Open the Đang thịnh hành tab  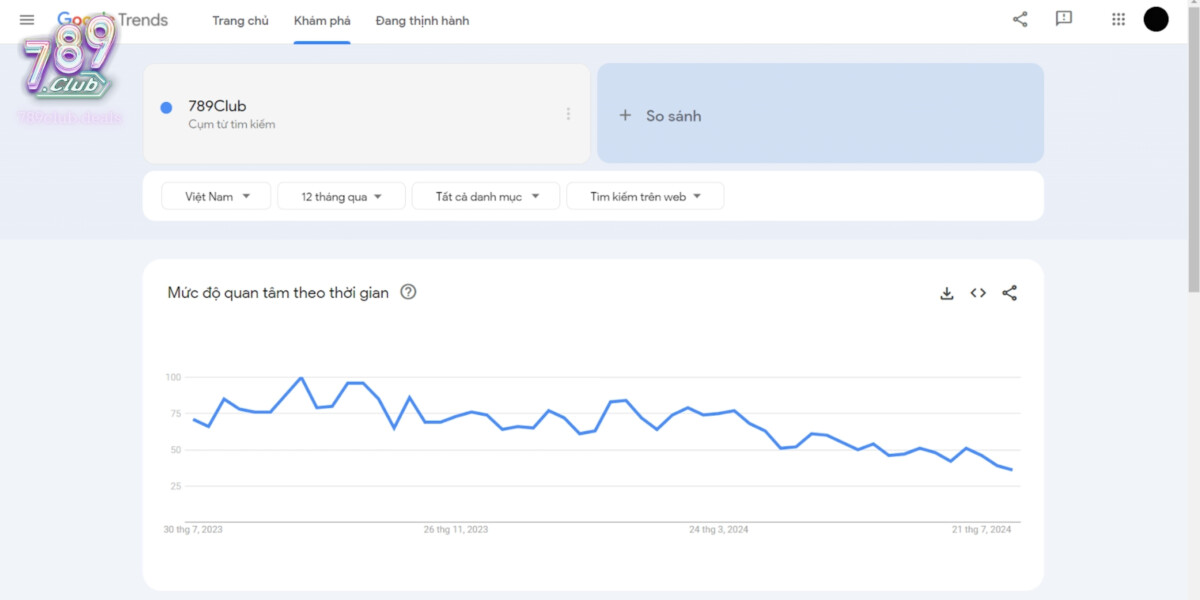point(422,20)
